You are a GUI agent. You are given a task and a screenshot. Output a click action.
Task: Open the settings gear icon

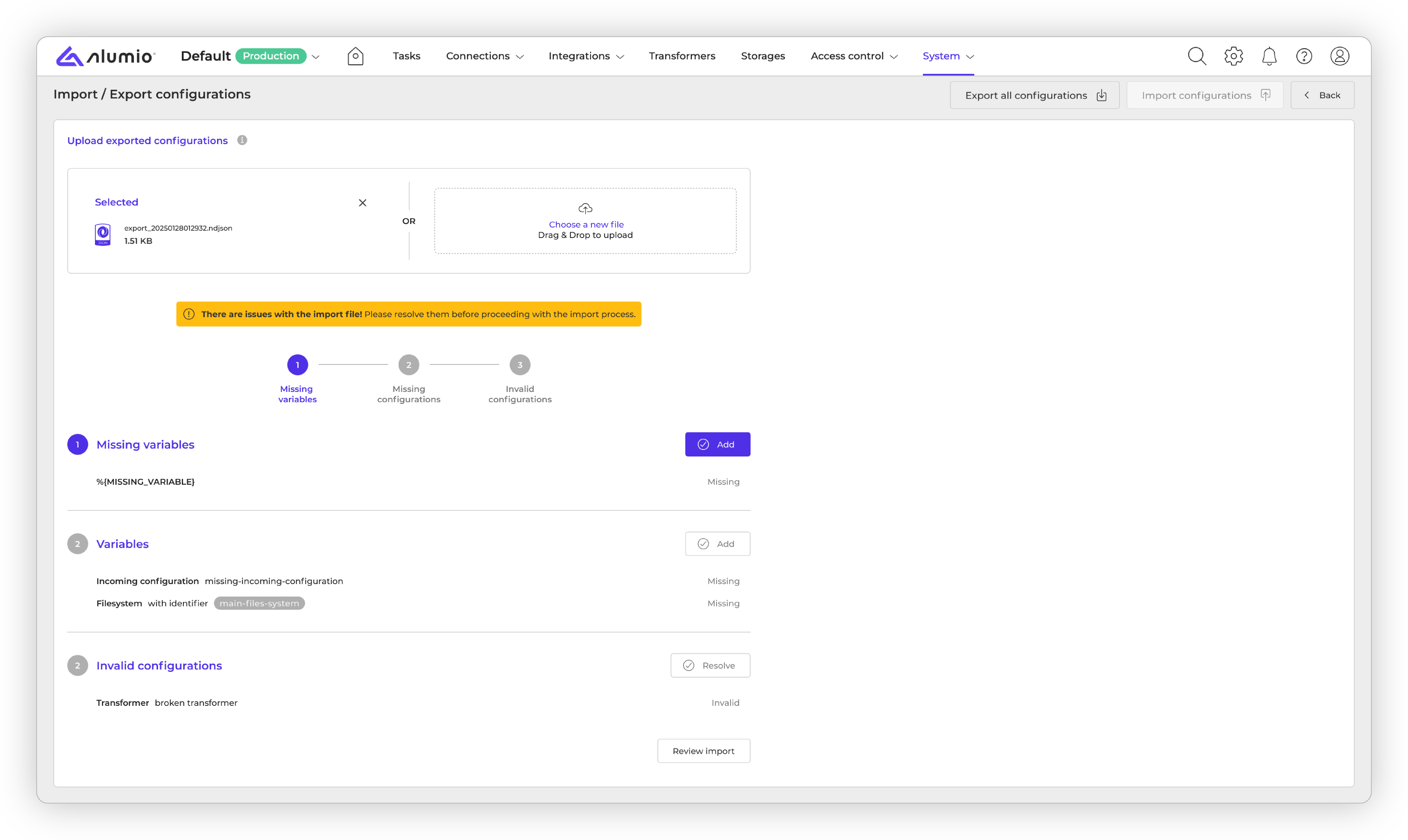pyautogui.click(x=1233, y=56)
